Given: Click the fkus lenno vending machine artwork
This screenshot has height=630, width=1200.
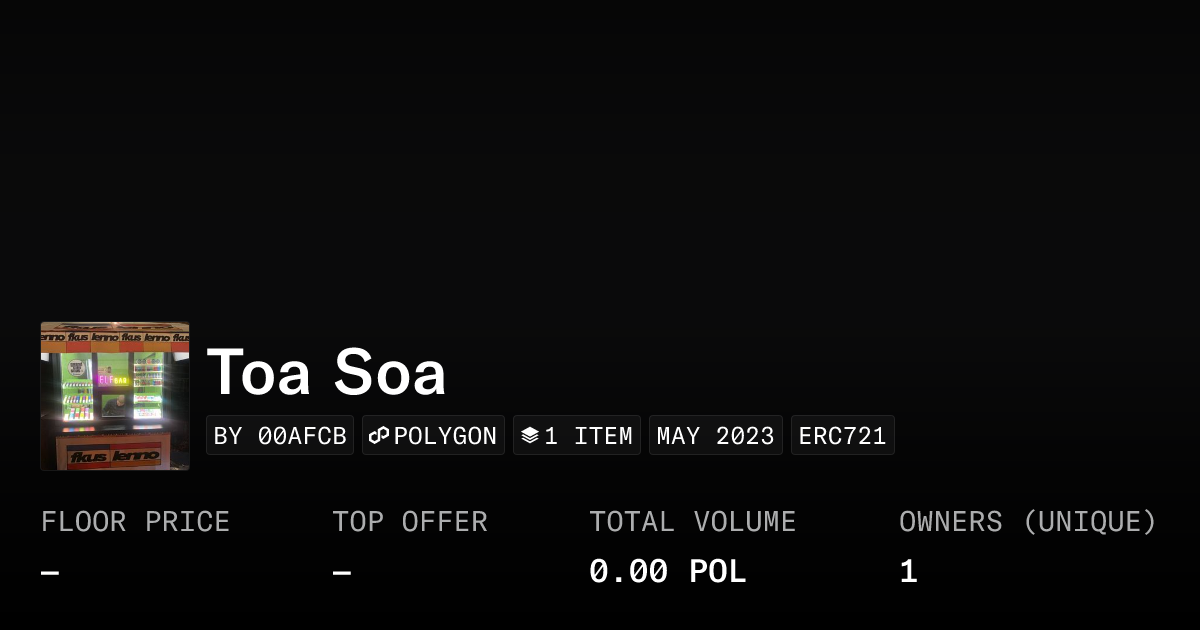Looking at the screenshot, I should tap(115, 396).
